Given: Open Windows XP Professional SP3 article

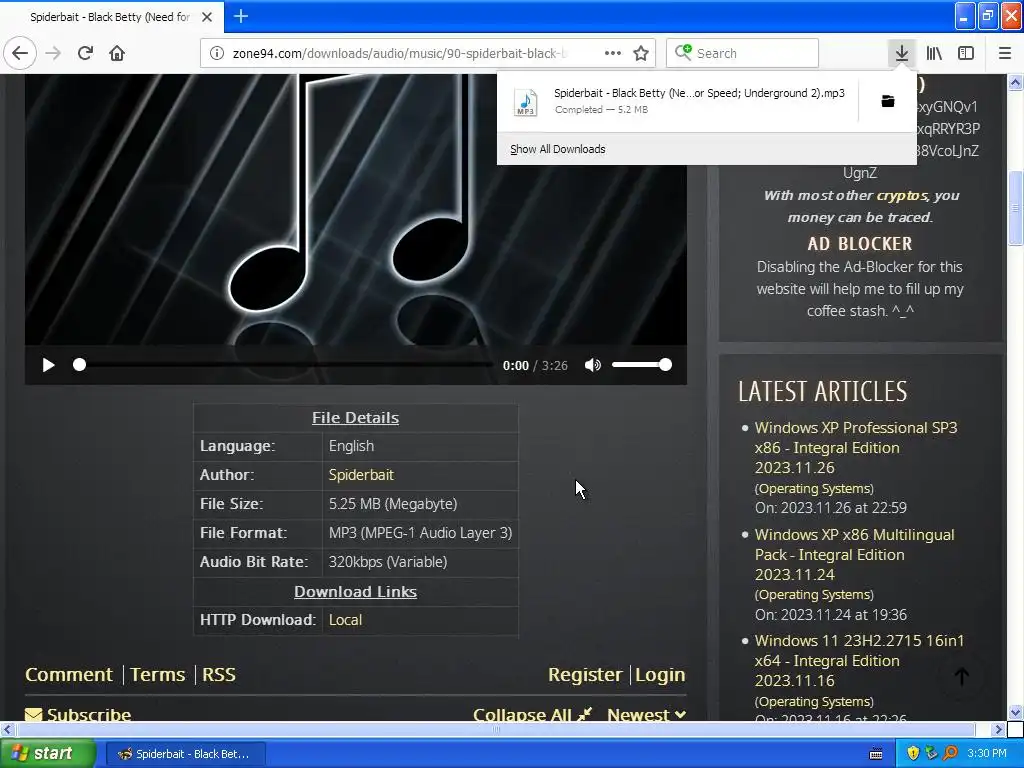Looking at the screenshot, I should [856, 448].
